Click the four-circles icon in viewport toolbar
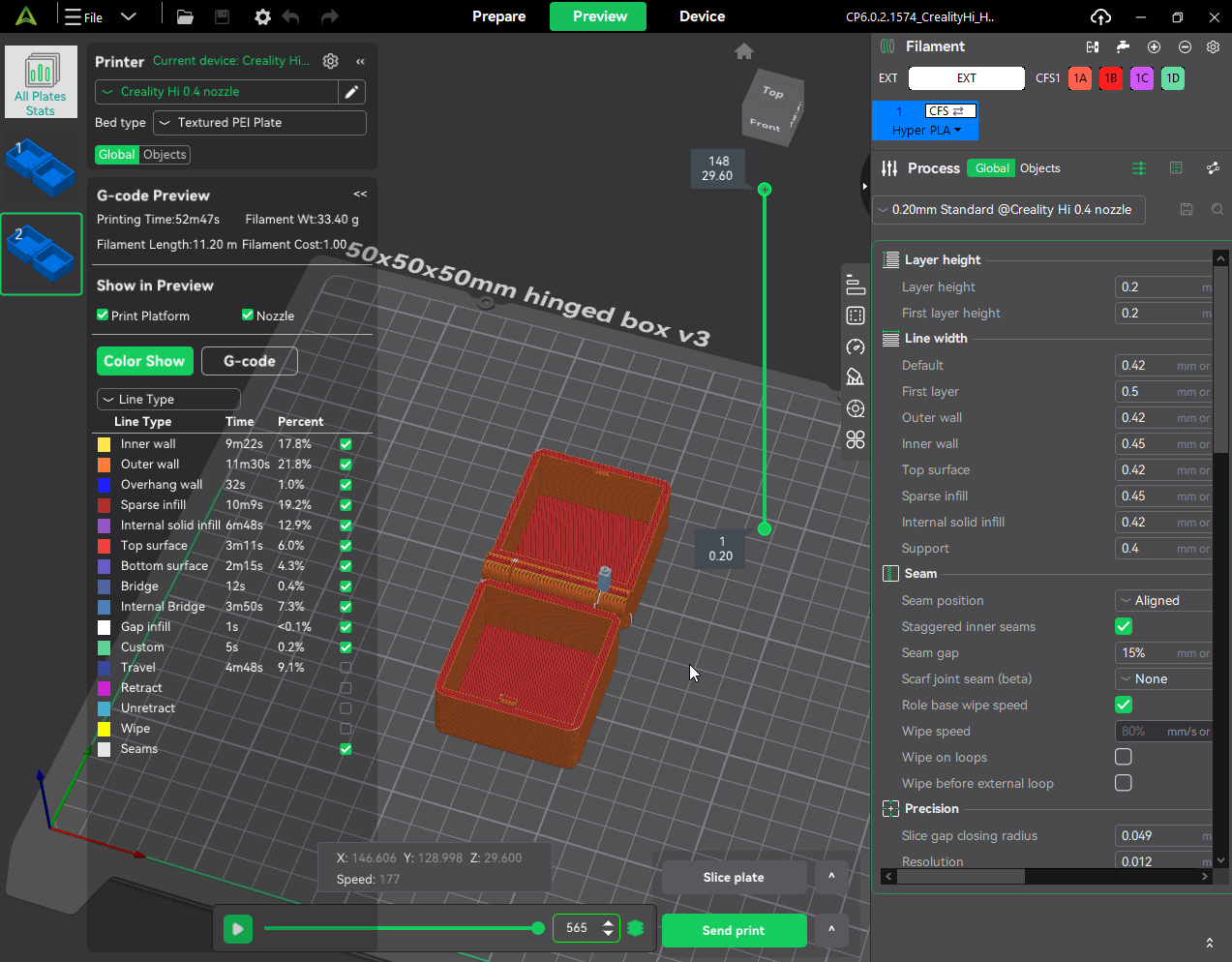Screen dimensions: 1232x962 click(x=856, y=439)
